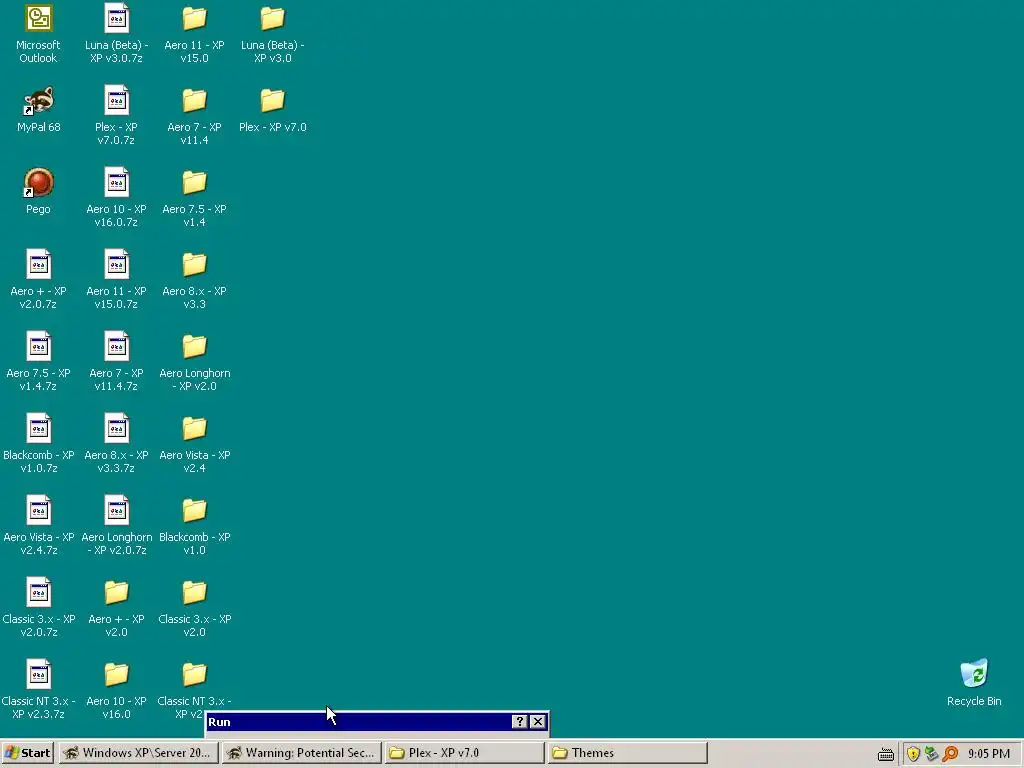Switch to Plex - XP v7.0 taskbar window
The width and height of the screenshot is (1024, 768).
464,753
